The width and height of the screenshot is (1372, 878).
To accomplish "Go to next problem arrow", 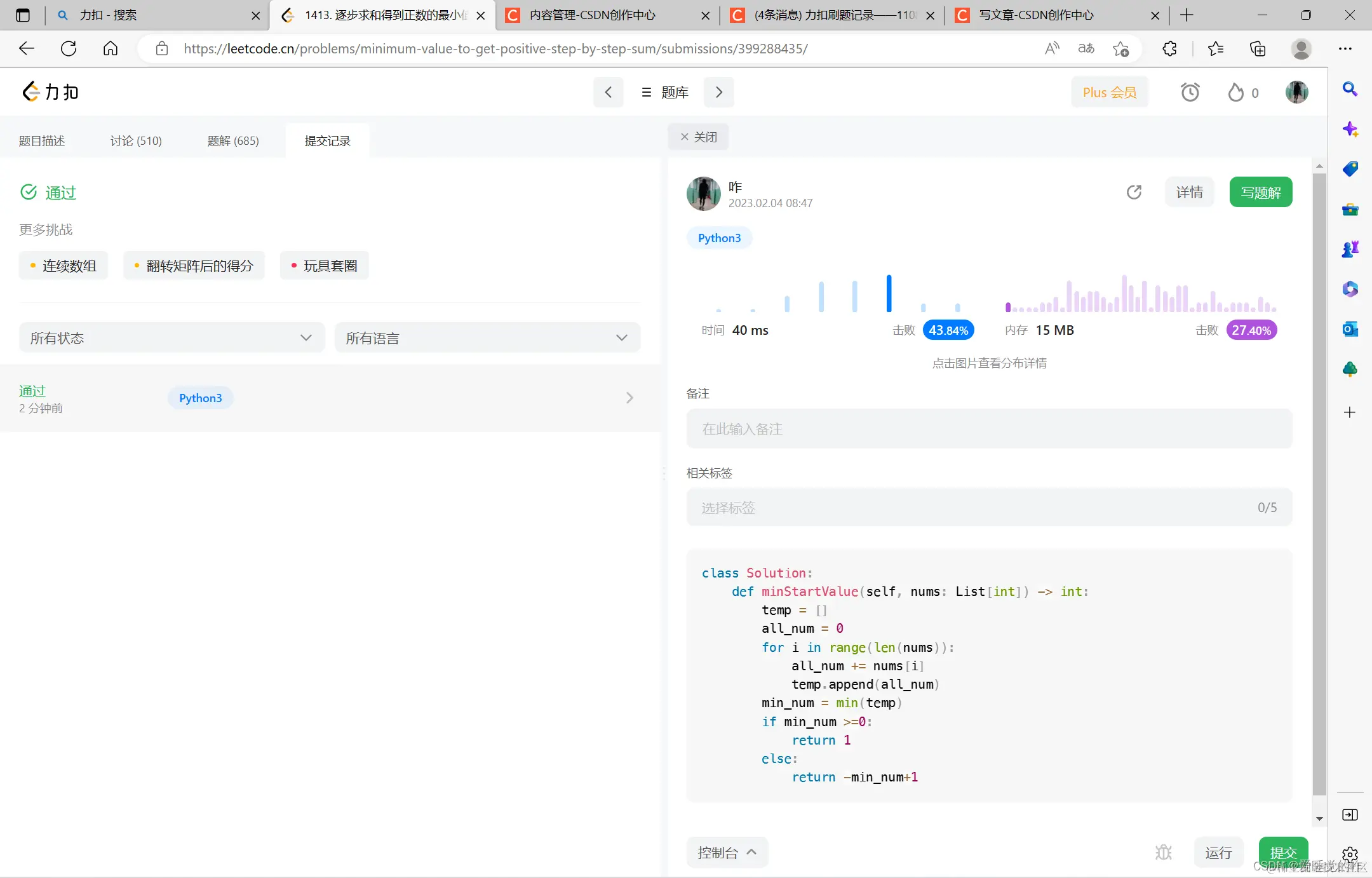I will pyautogui.click(x=718, y=93).
